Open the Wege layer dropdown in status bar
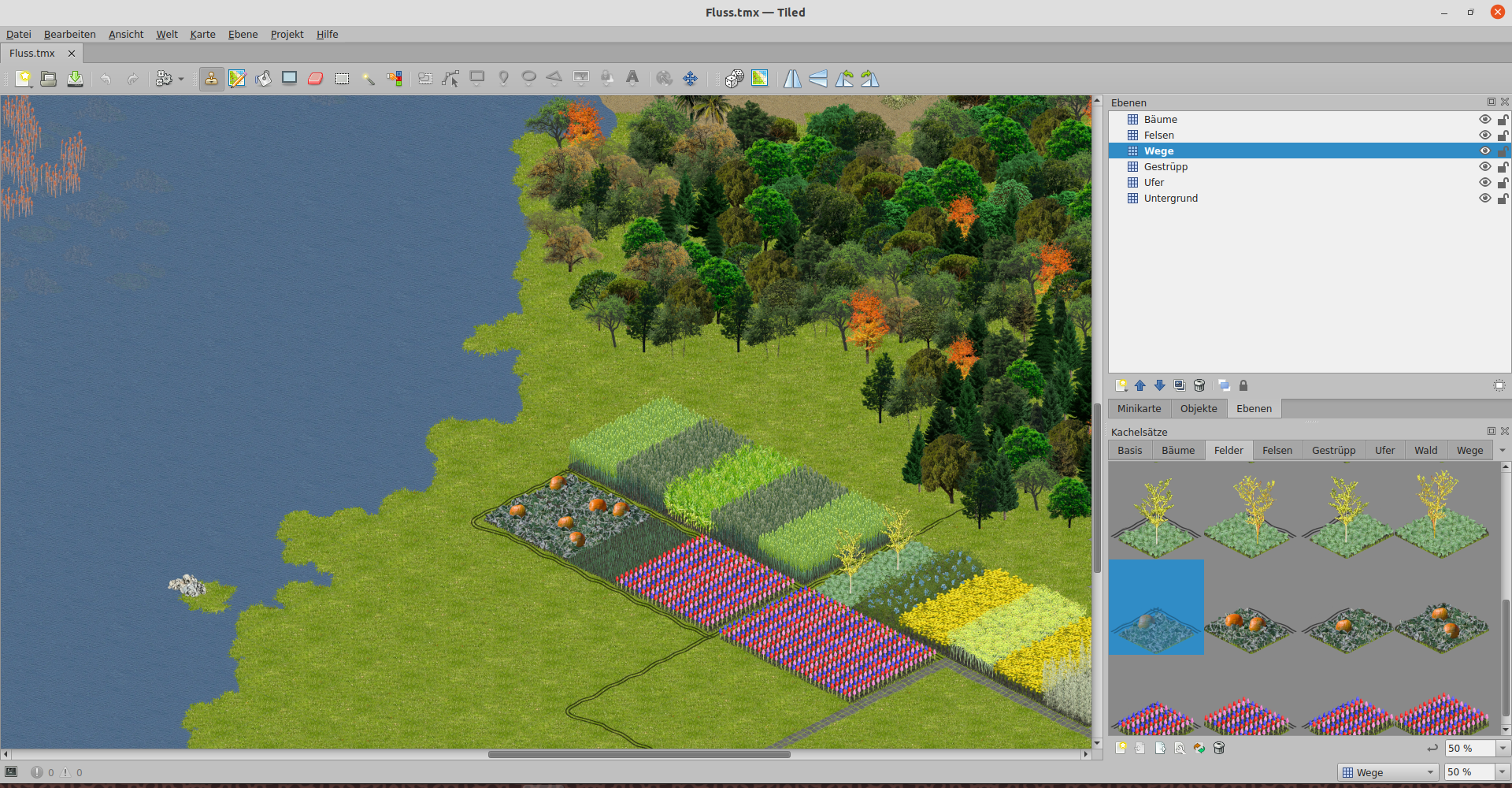This screenshot has height=788, width=1512. [1388, 772]
